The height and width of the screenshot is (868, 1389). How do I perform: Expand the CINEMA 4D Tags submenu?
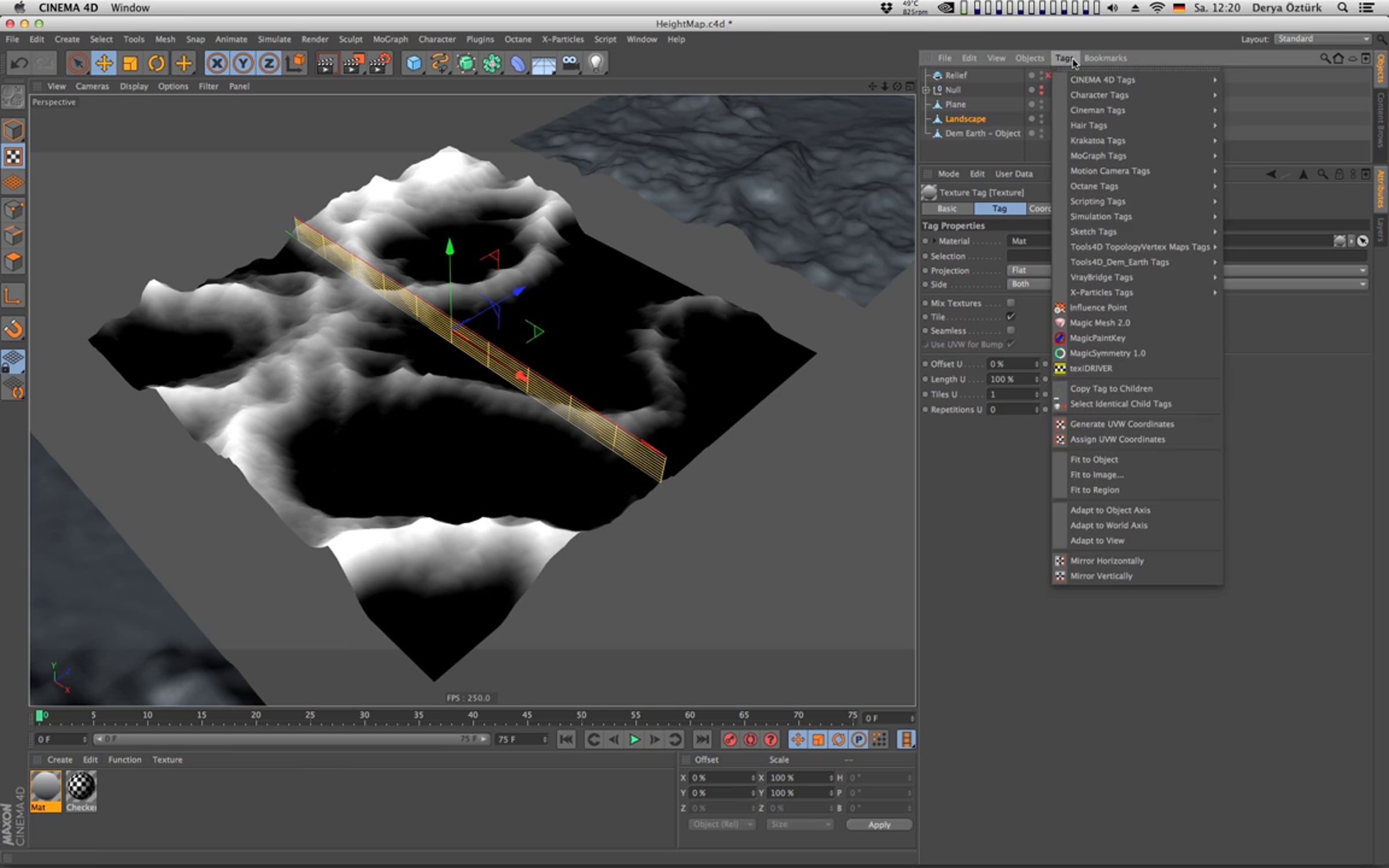coord(1137,80)
